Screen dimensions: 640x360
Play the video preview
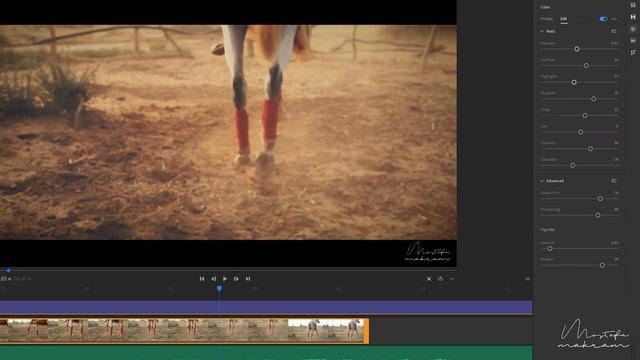(x=225, y=279)
